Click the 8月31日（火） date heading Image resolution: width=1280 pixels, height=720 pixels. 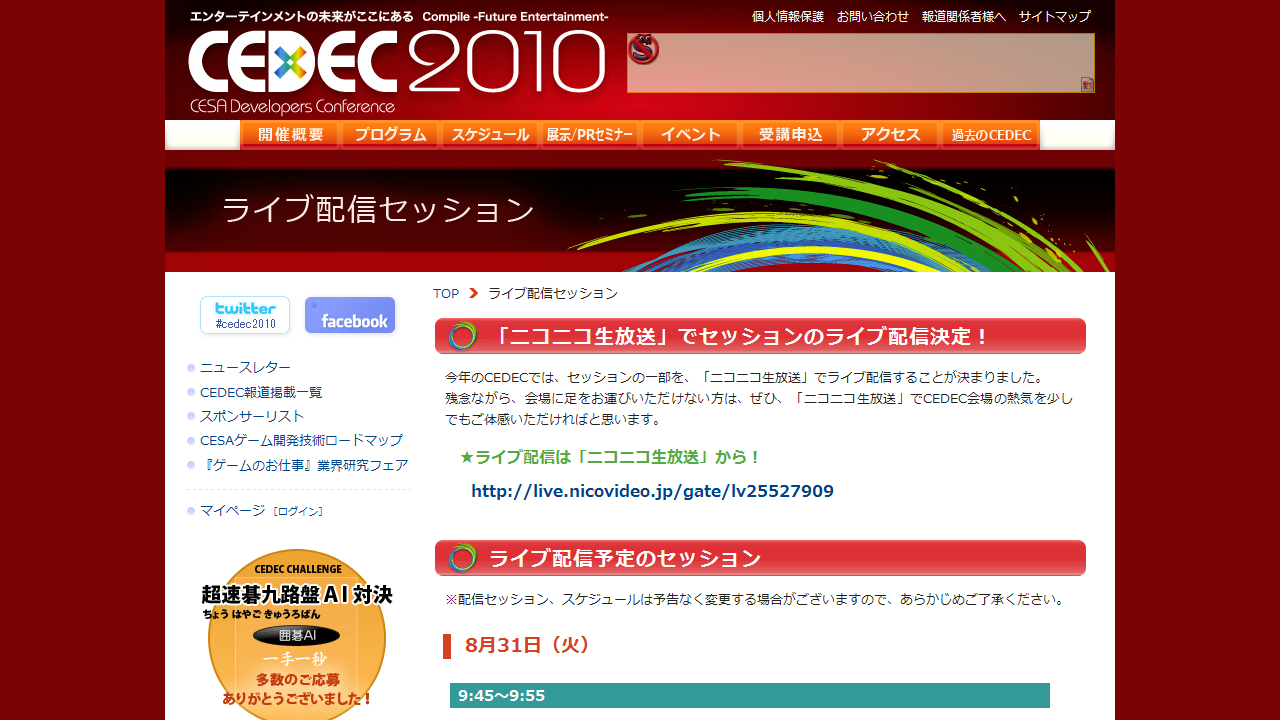click(528, 645)
